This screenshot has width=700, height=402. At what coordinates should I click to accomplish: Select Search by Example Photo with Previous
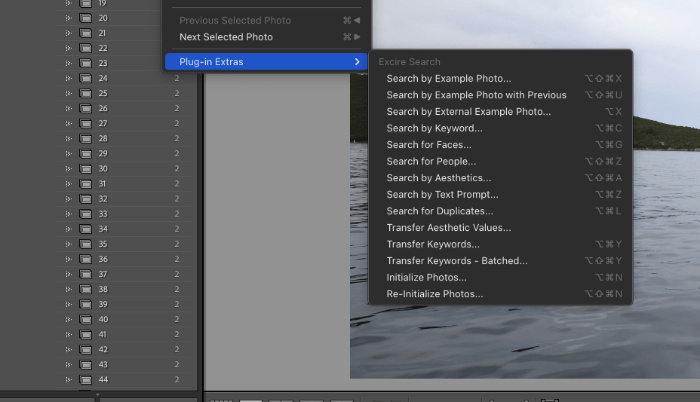(x=500, y=95)
